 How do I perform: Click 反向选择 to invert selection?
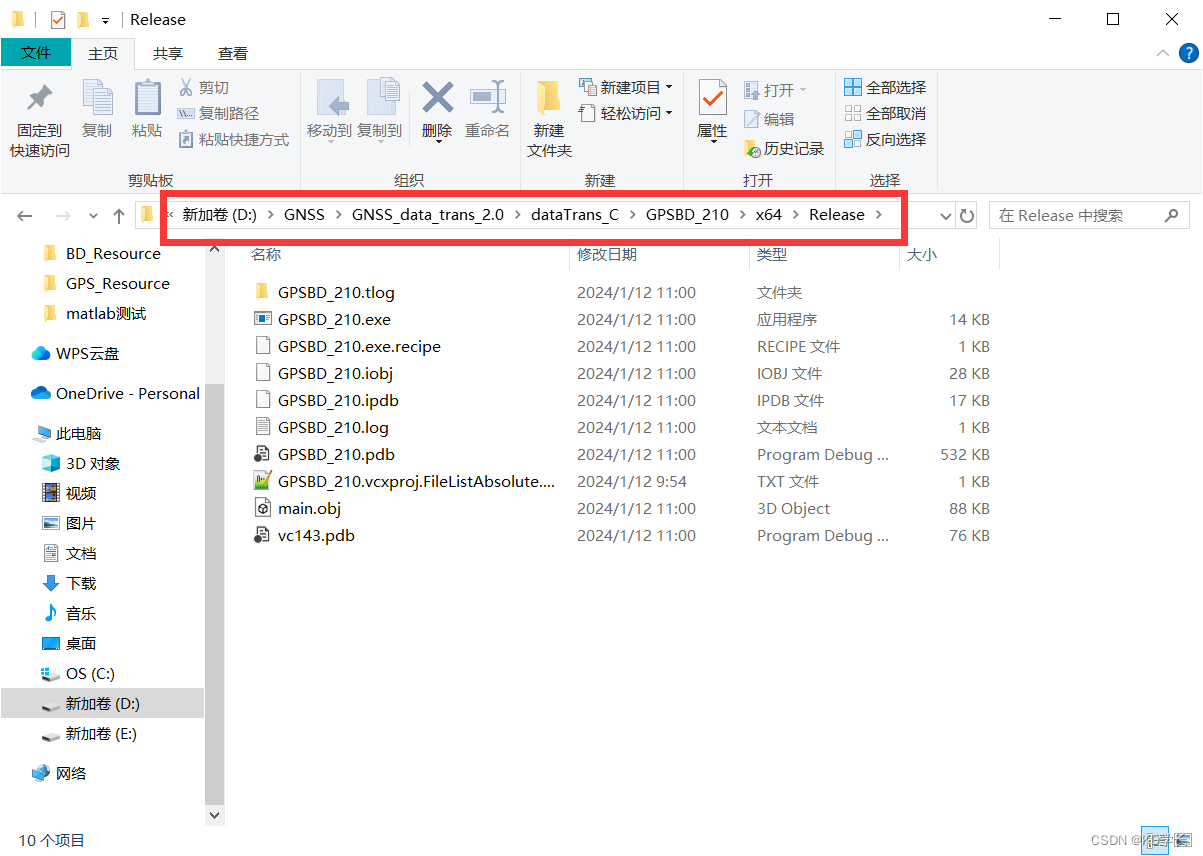[x=885, y=139]
